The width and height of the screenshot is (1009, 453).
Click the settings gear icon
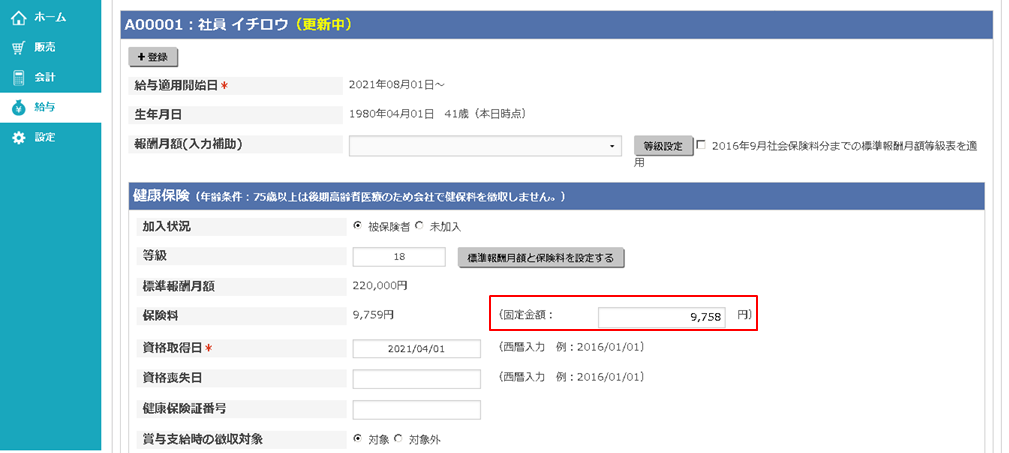18,137
